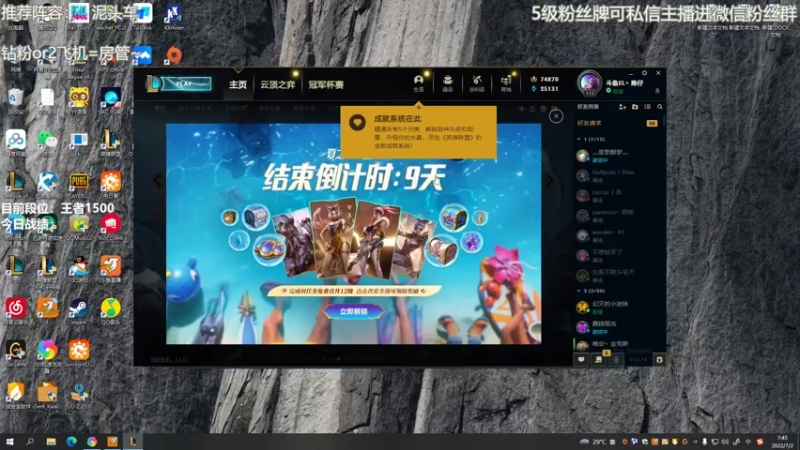Click the RP currency balance 25131

point(544,89)
